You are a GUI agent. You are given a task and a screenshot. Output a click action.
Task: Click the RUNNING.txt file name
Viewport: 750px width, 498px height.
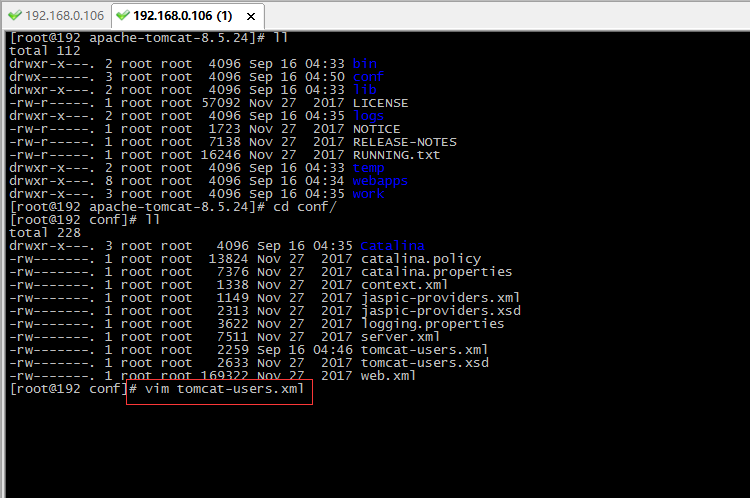pyautogui.click(x=397, y=155)
